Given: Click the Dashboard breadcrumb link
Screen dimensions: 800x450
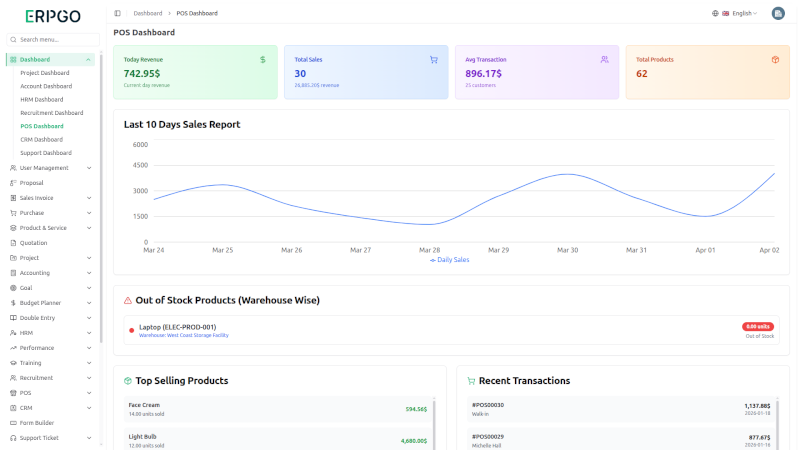Looking at the screenshot, I should (x=148, y=13).
